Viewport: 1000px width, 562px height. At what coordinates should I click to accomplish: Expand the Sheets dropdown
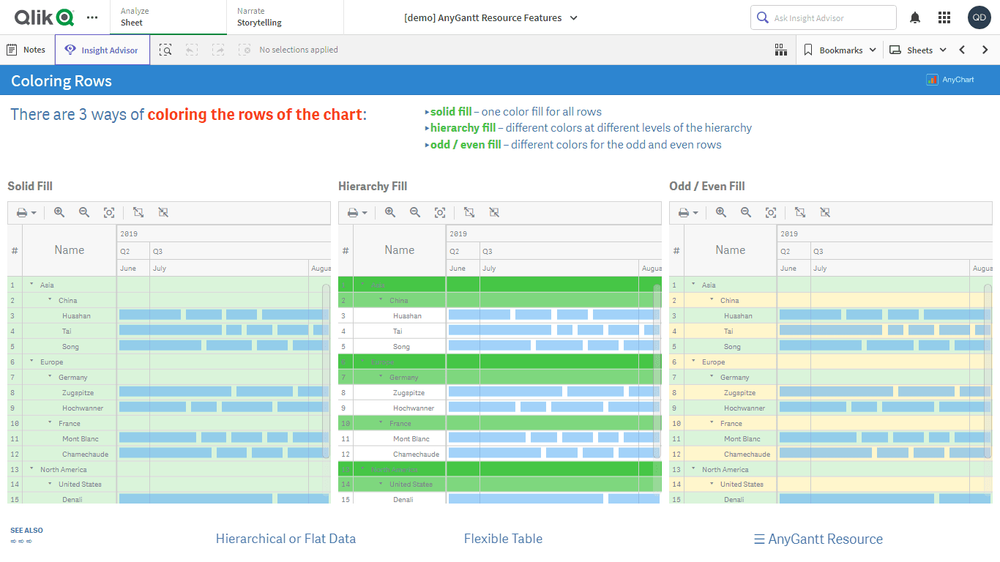point(917,50)
